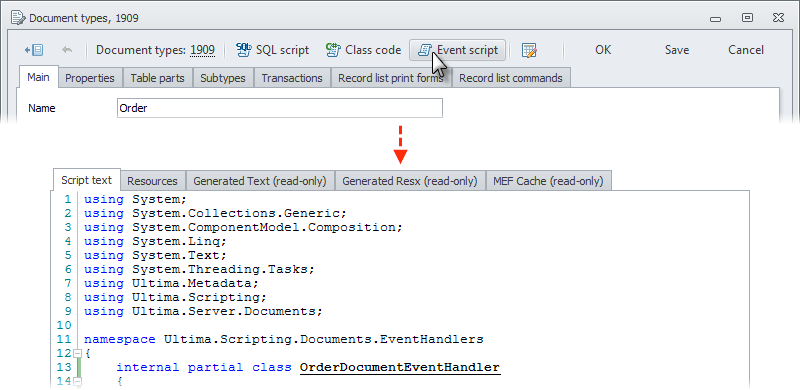Screen dimensions: 800x390
Task: Click 'using System.Threading.Tasks;' line
Action: tap(199, 269)
